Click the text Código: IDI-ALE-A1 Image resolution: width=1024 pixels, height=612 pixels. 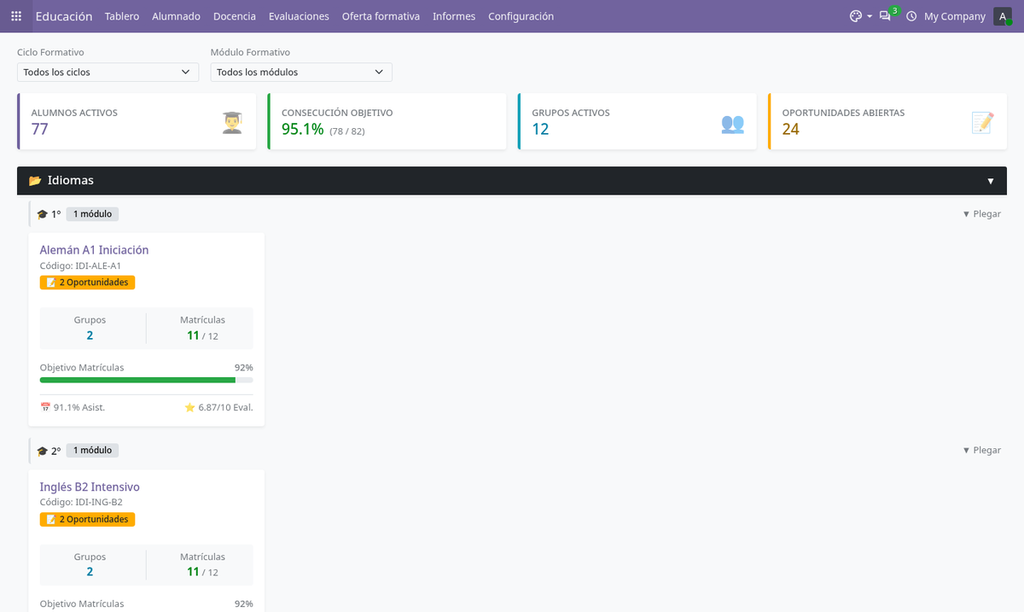pyautogui.click(x=80, y=266)
